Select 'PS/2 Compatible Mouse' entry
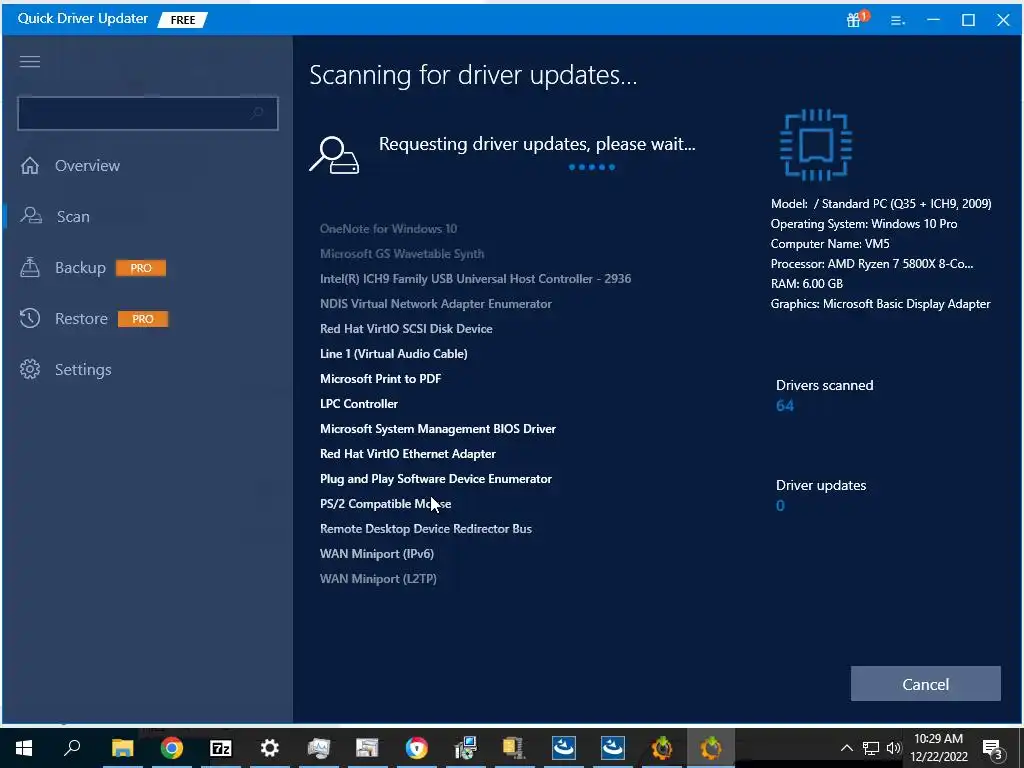 385,504
